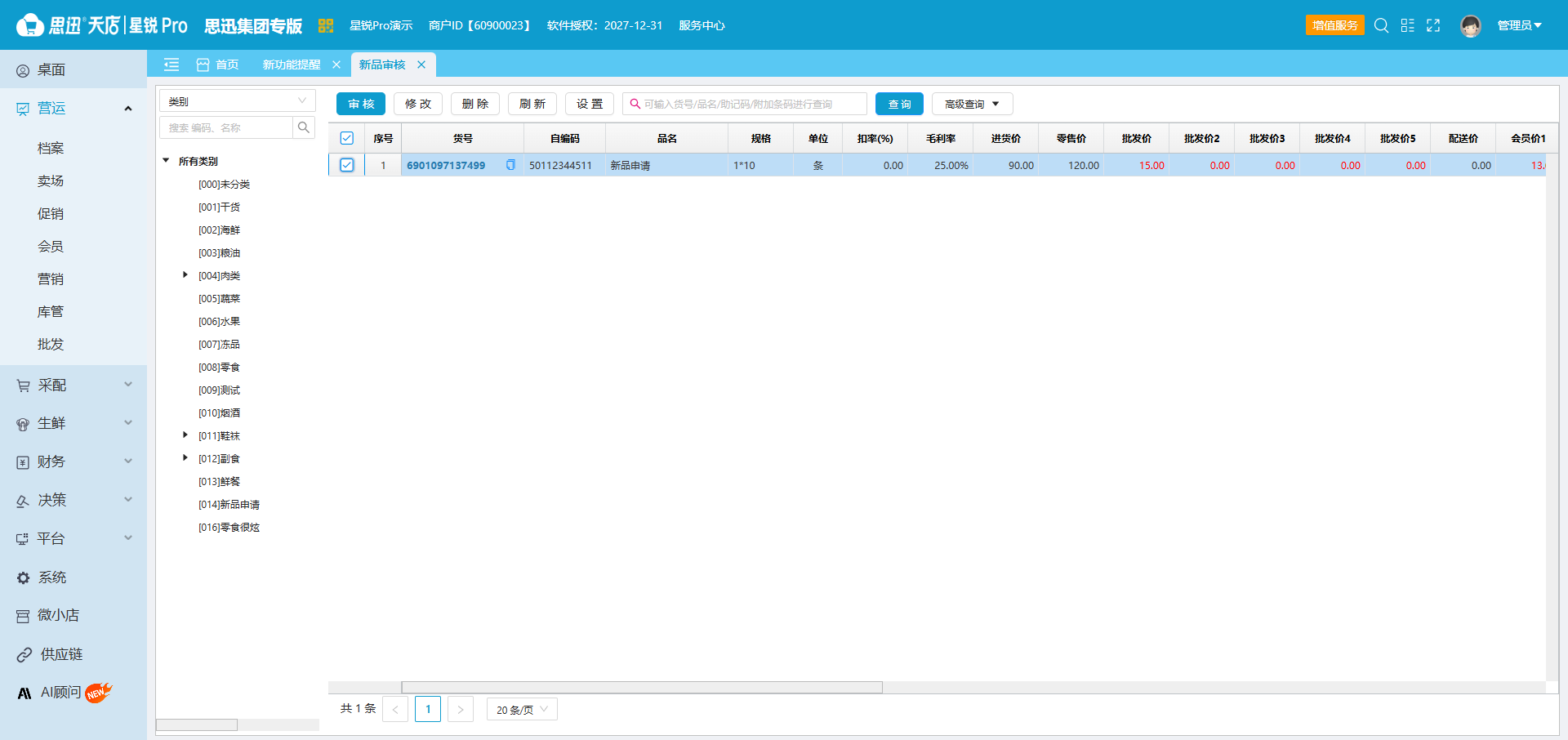Open 微小店 in the sidebar

73,615
